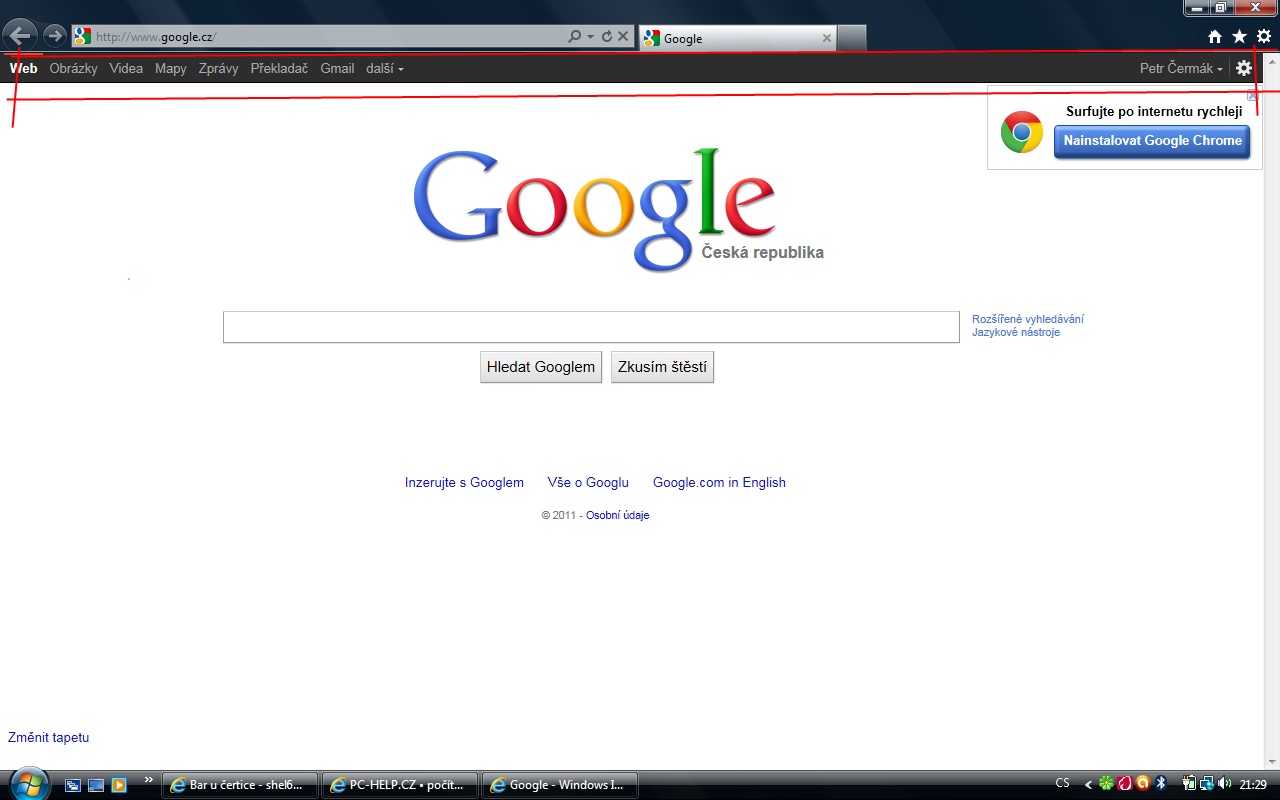Open the Petr Čermák account dropdown
This screenshot has height=800, width=1280.
1181,68
